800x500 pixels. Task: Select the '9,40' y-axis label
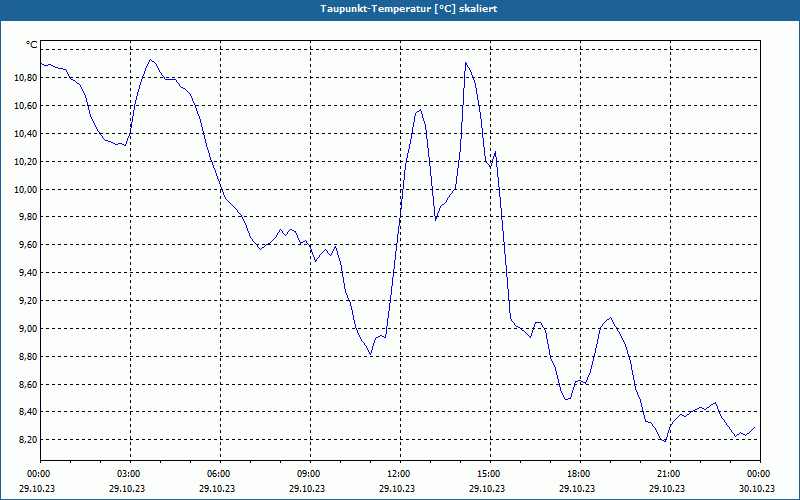(29, 273)
